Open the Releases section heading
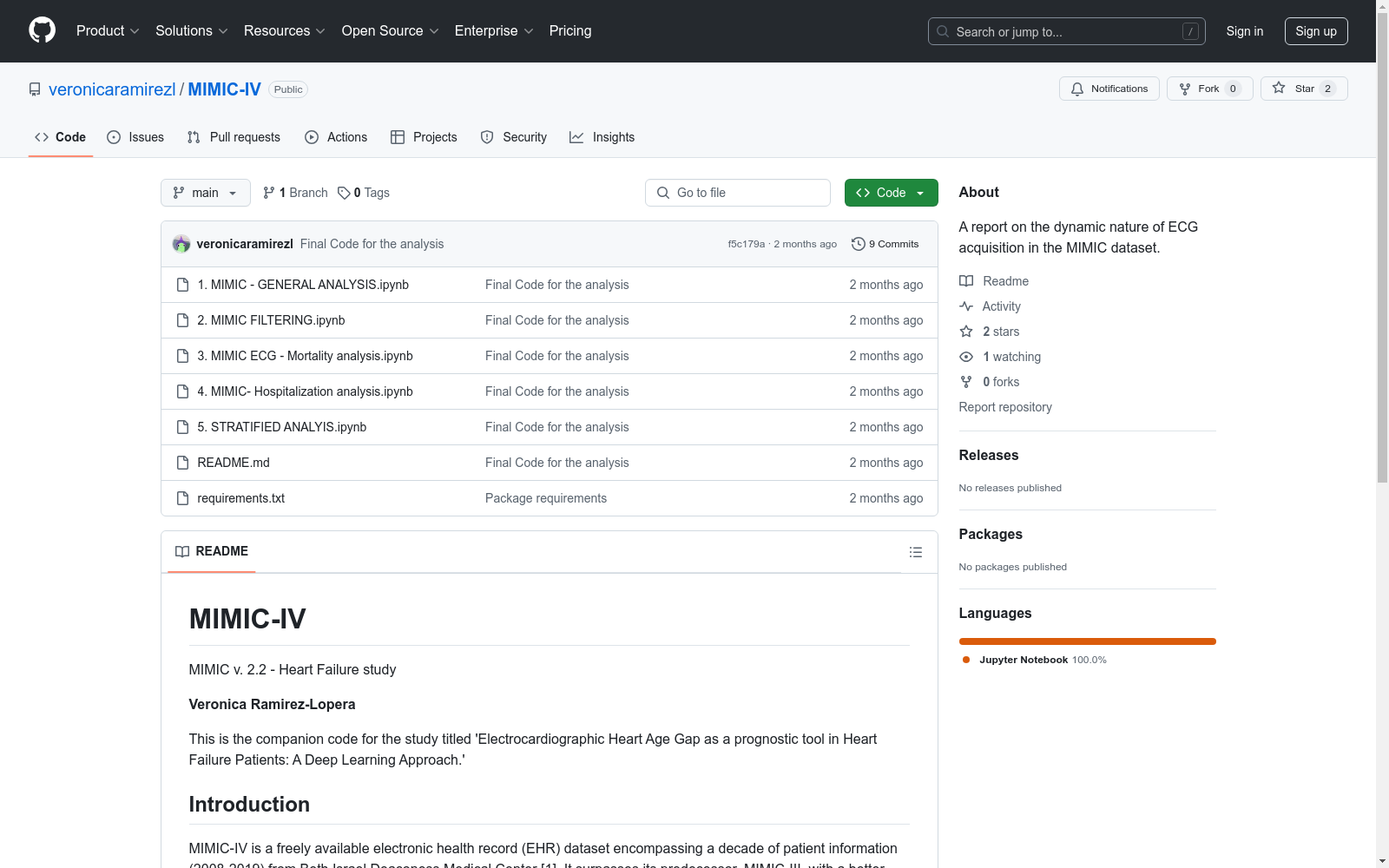1389x868 pixels. [x=988, y=455]
